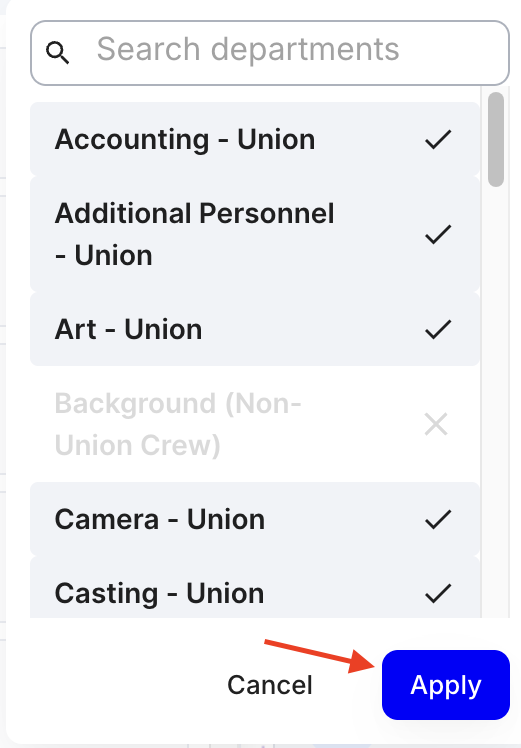This screenshot has width=521, height=748.
Task: Click the Cancel button
Action: (270, 685)
